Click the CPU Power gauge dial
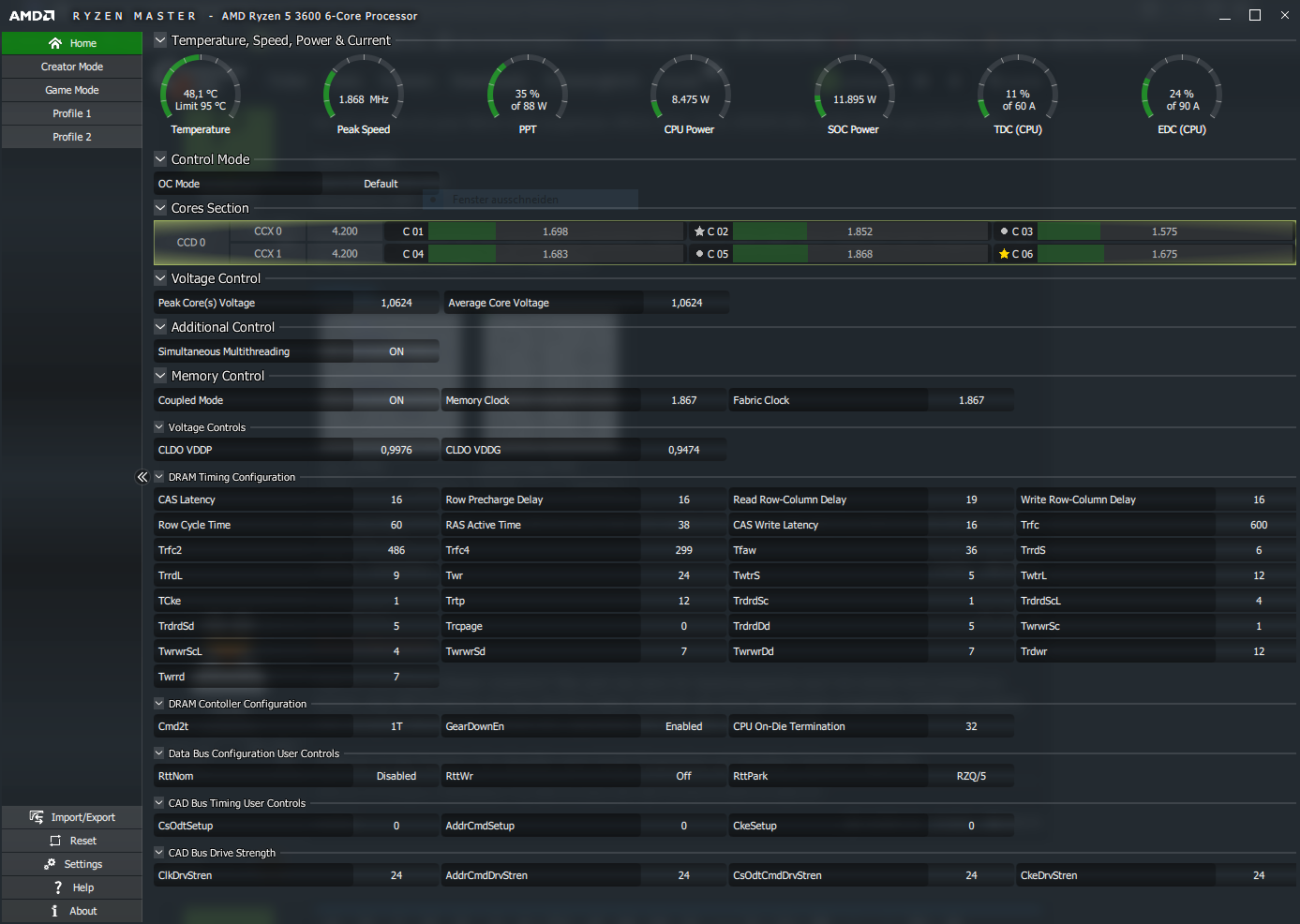The width and height of the screenshot is (1300, 924). pos(691,88)
